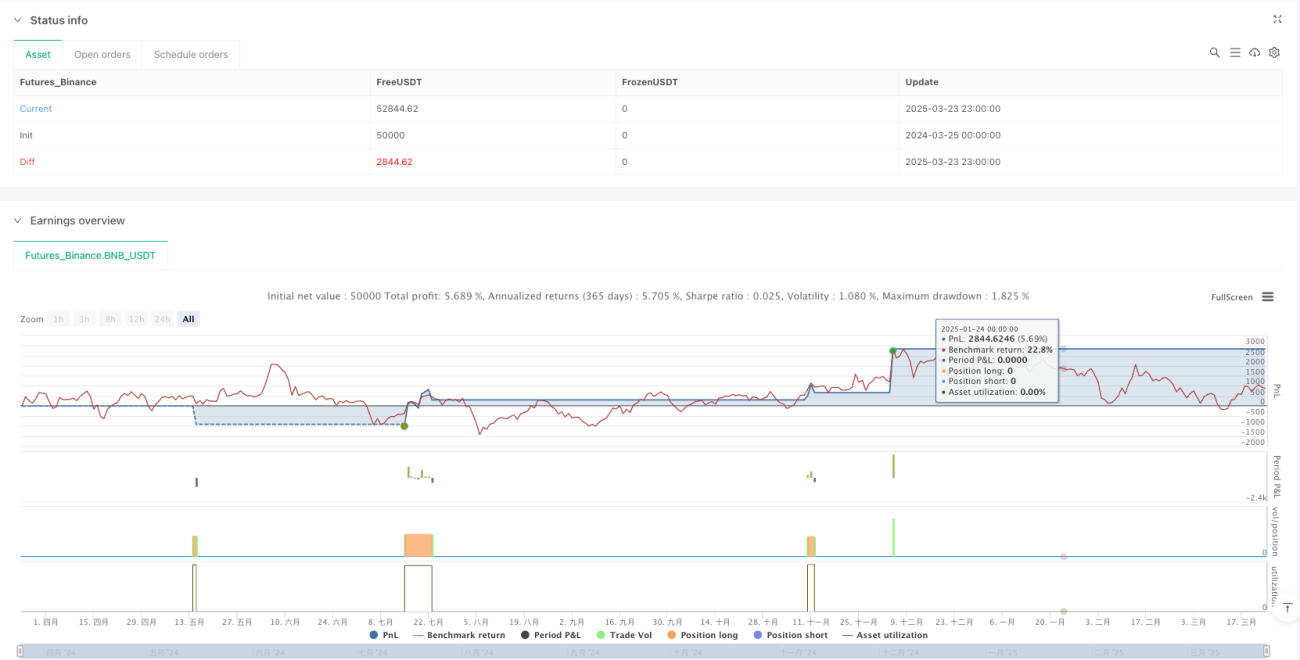Collapse the Status info section
This screenshot has height=660, width=1300.
click(17, 20)
